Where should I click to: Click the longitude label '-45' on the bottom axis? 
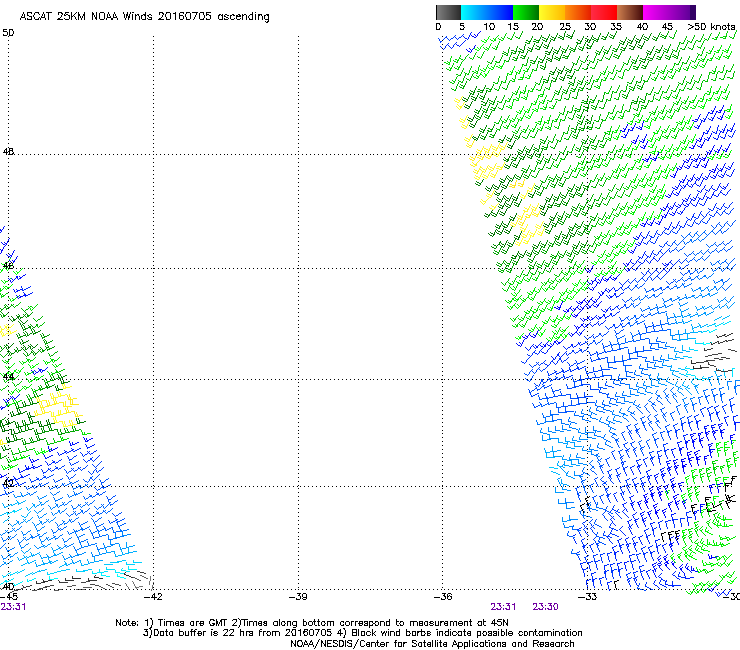coord(9,597)
